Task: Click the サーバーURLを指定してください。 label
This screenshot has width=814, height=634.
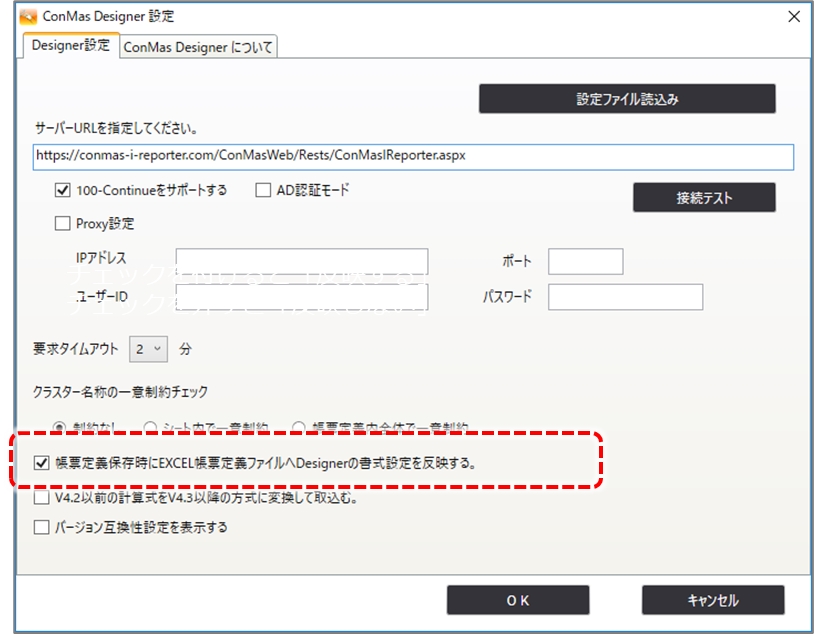Action: coord(116,128)
